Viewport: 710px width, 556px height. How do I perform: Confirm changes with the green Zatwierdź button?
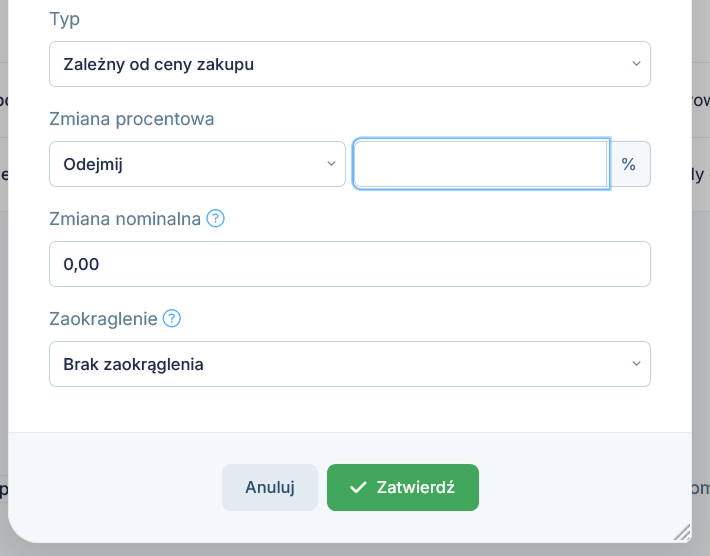coord(403,488)
